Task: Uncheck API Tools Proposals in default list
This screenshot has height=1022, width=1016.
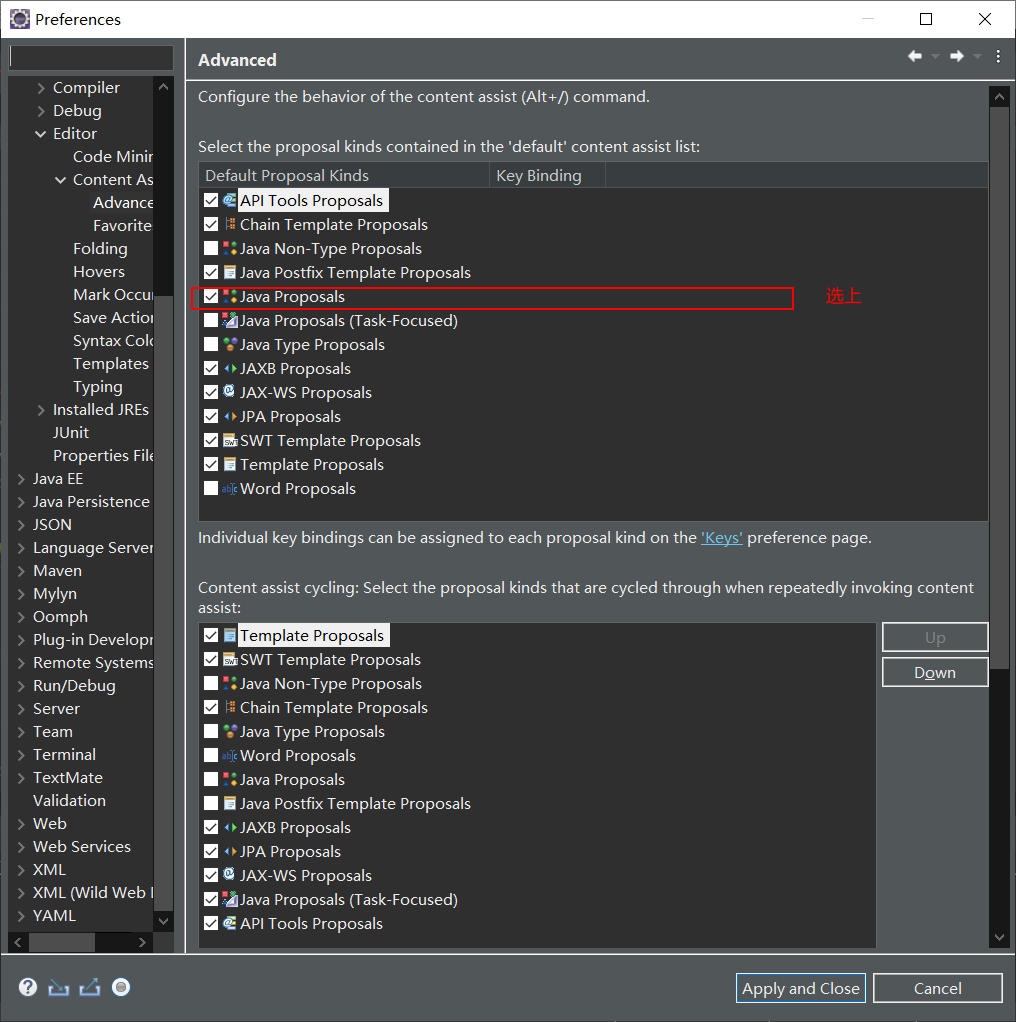Action: (210, 200)
